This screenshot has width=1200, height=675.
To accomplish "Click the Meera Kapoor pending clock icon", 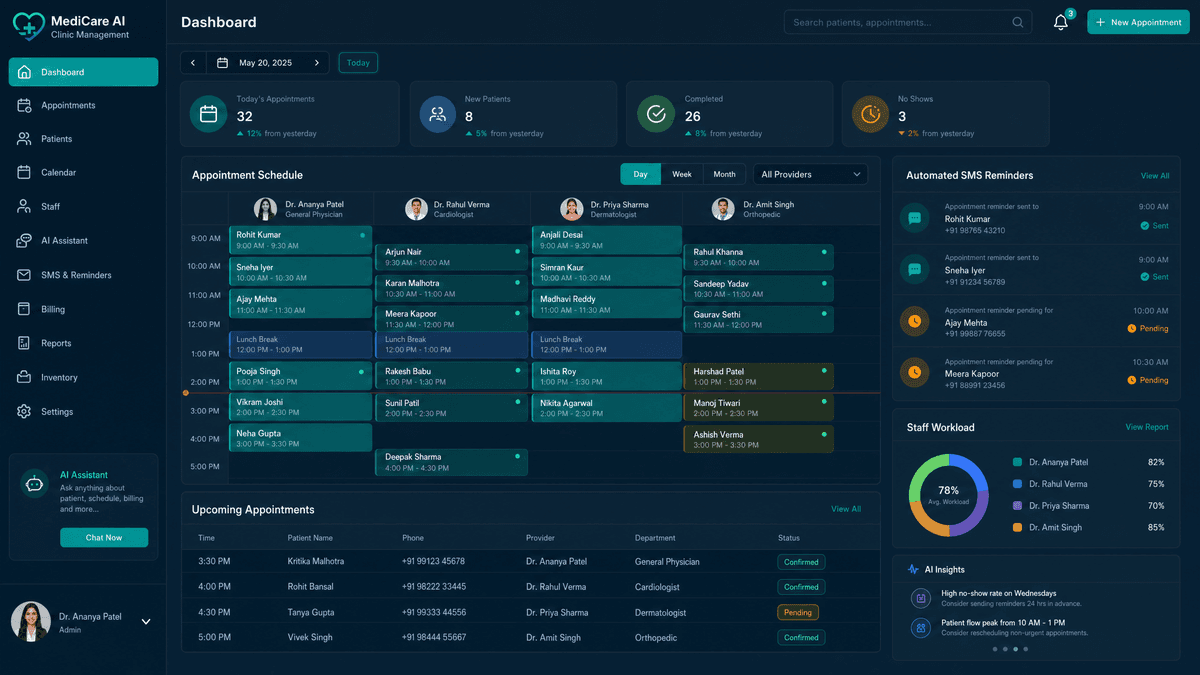I will 914,372.
